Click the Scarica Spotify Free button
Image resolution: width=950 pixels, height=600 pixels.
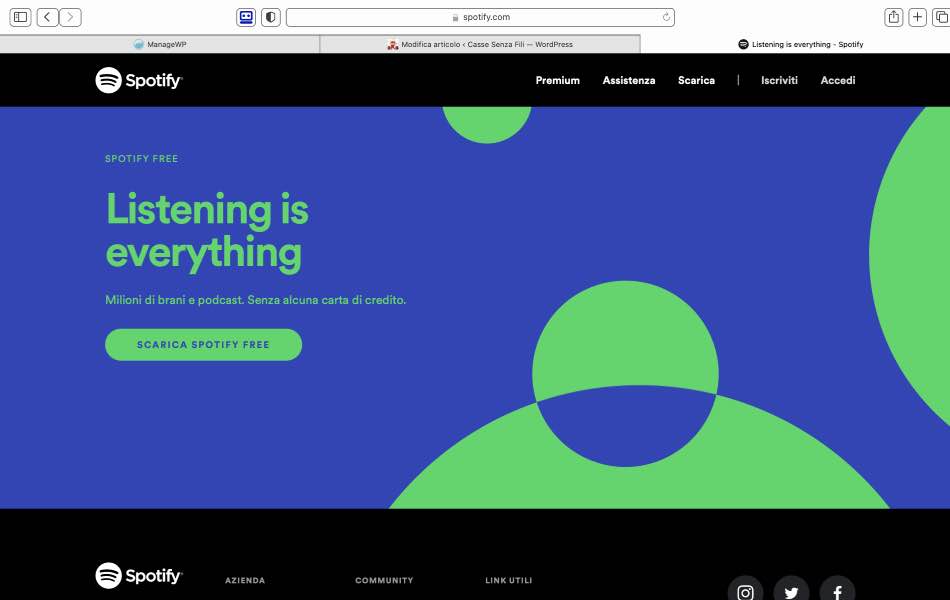click(204, 345)
